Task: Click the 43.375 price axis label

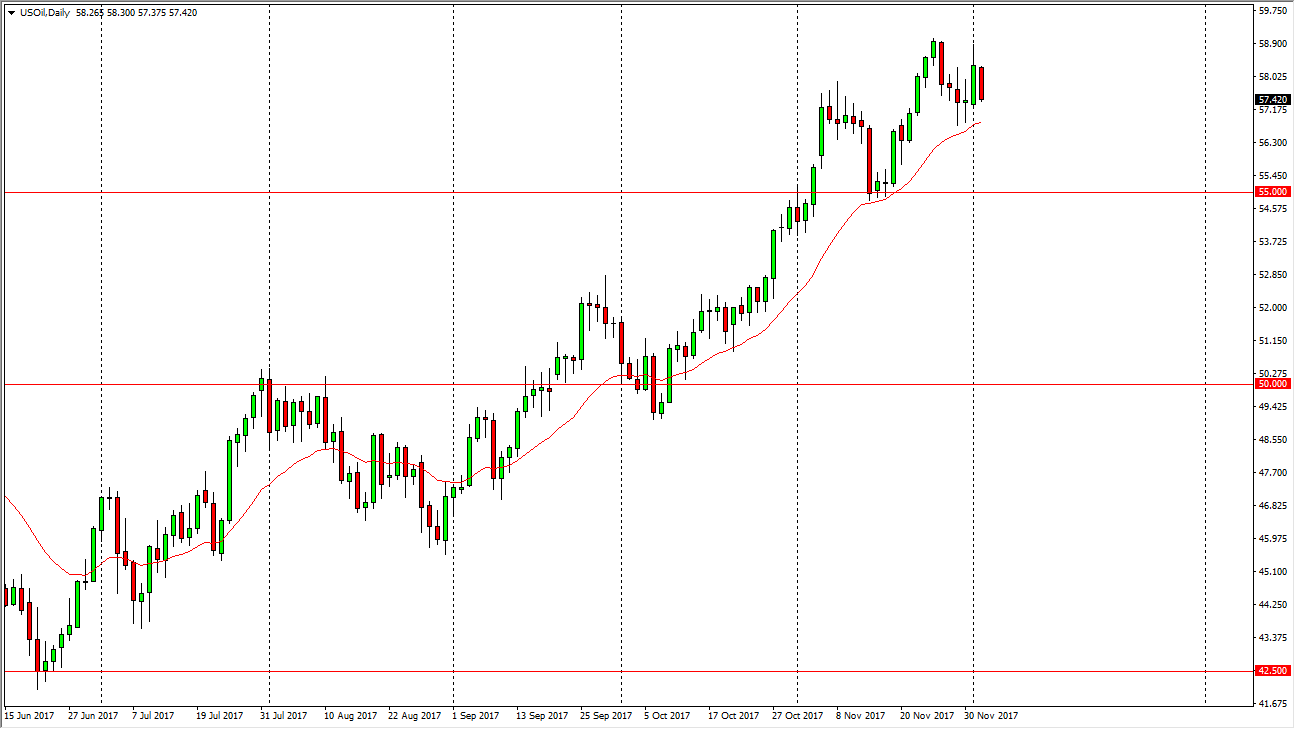Action: [1272, 638]
